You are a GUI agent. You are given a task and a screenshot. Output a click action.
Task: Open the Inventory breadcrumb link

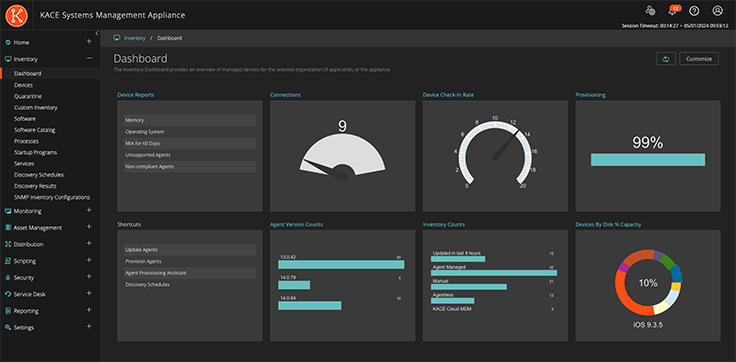coord(135,38)
